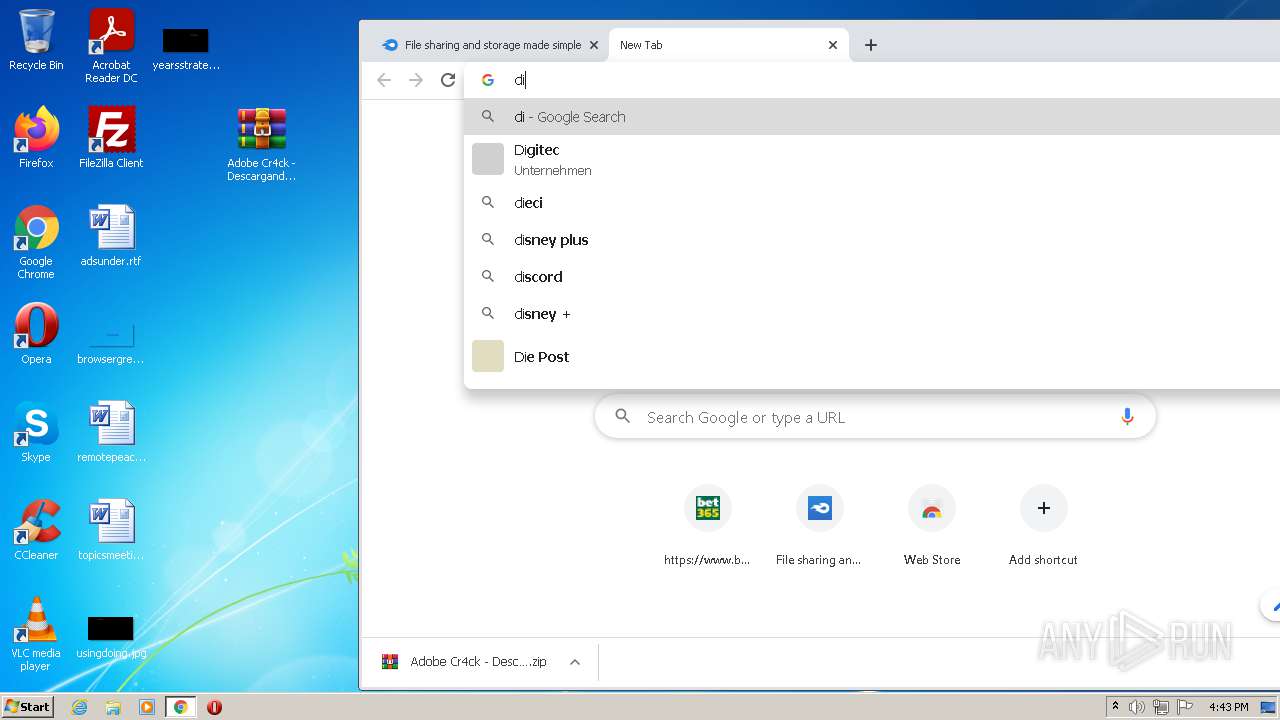Open Acrobat Reader DC desktop icon
The height and width of the screenshot is (720, 1280).
click(x=111, y=46)
